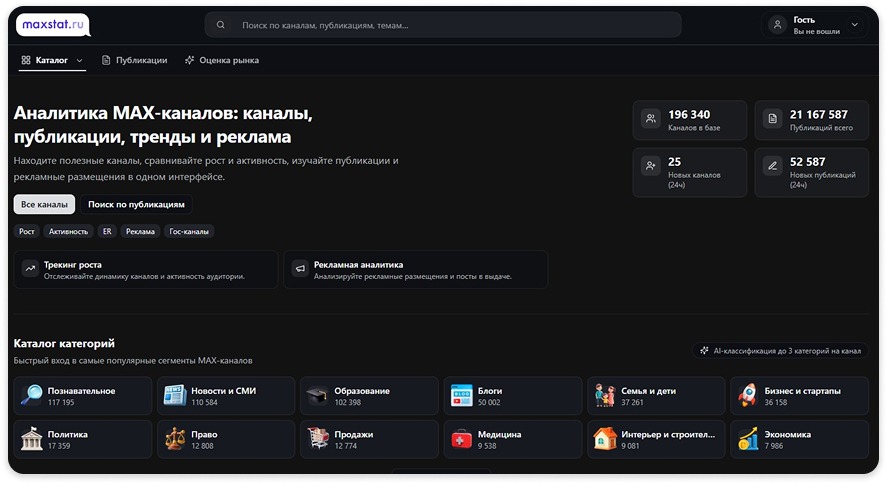The width and height of the screenshot is (887, 484).
Task: Open the Новости и СМИ newspaper icon
Action: pyautogui.click(x=175, y=396)
